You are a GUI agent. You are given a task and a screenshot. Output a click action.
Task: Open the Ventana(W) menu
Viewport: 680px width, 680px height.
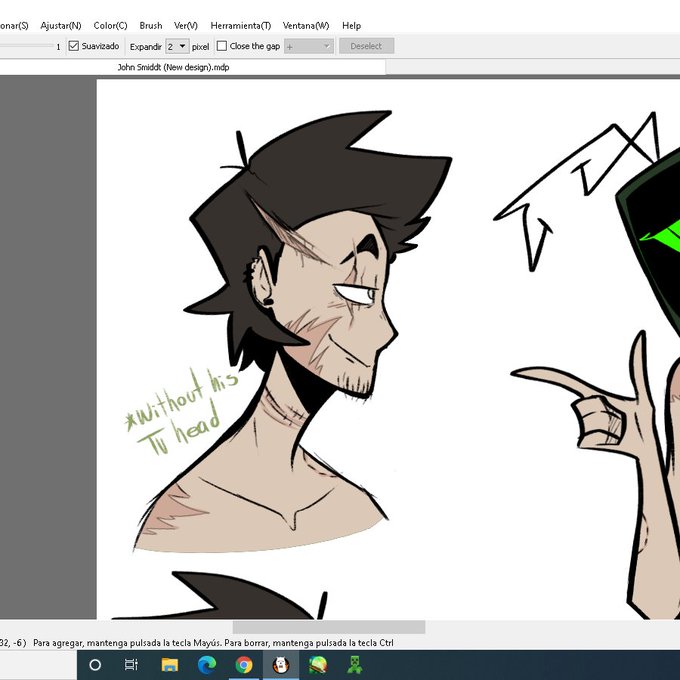[x=306, y=26]
